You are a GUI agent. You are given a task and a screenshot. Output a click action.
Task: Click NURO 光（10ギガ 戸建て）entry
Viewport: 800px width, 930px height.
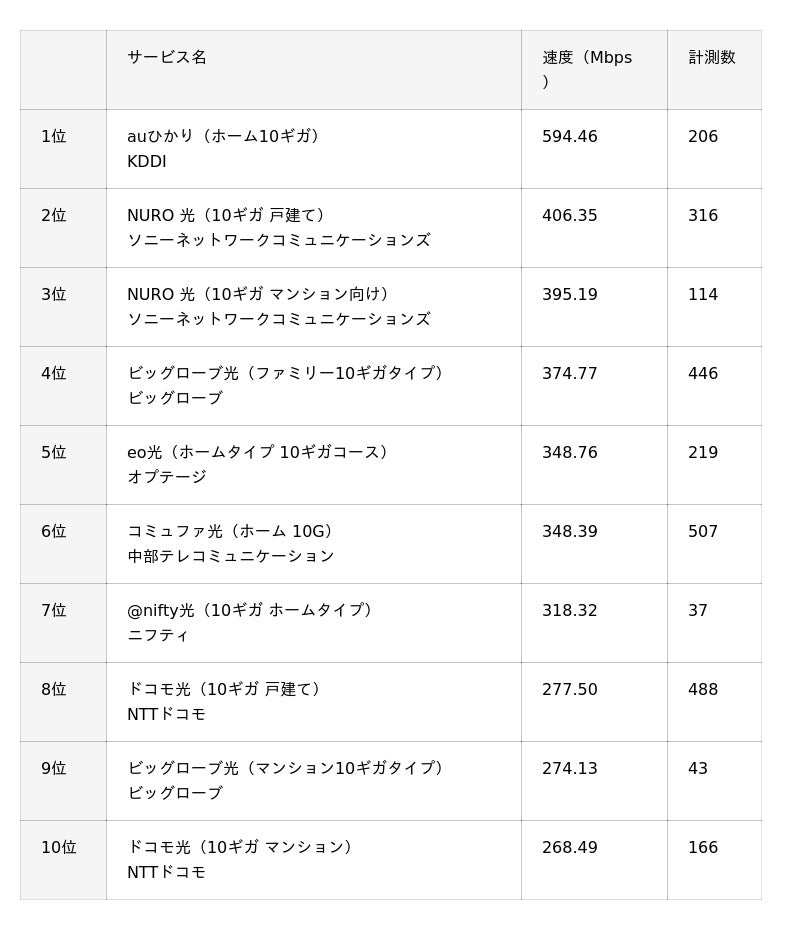coord(226,216)
